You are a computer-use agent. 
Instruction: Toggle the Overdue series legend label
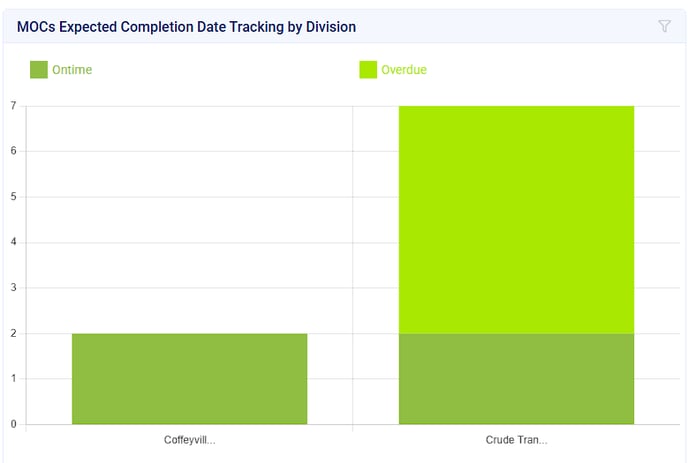click(404, 70)
